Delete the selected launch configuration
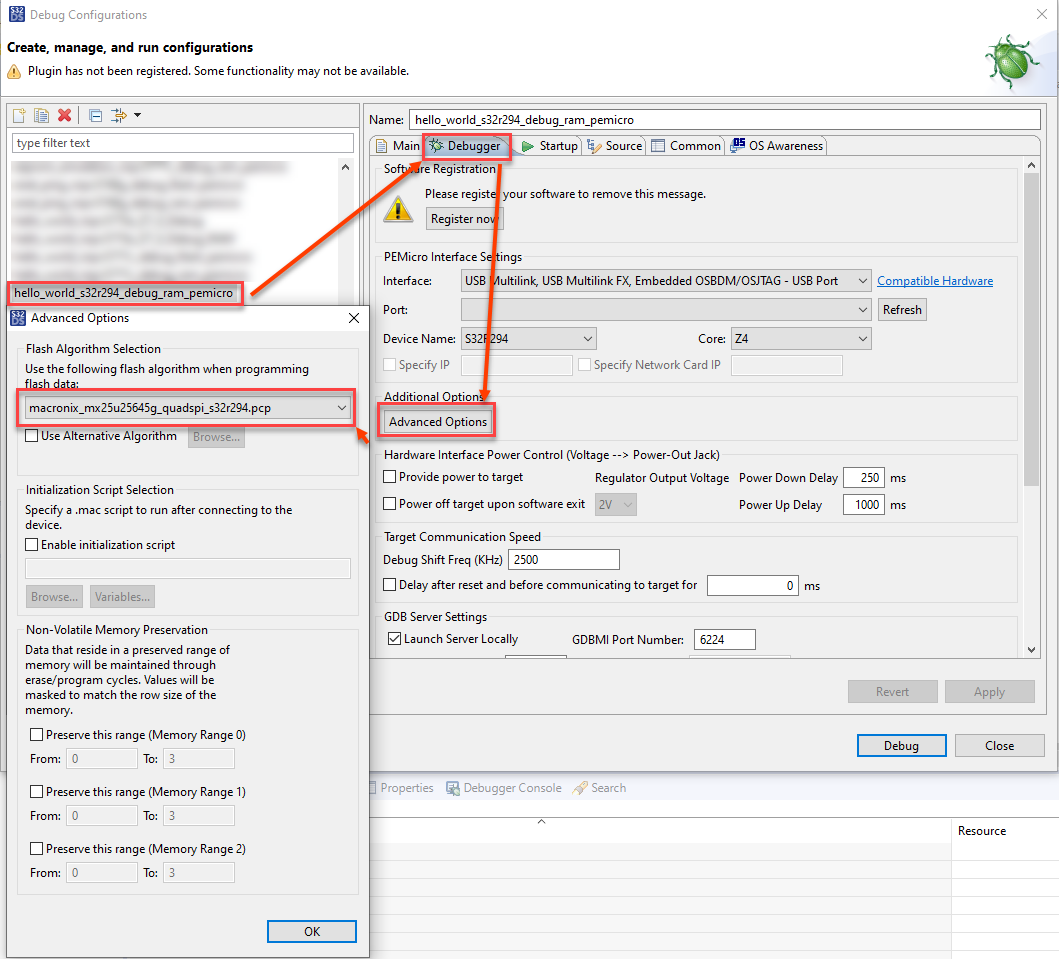The width and height of the screenshot is (1059, 959). 63,115
